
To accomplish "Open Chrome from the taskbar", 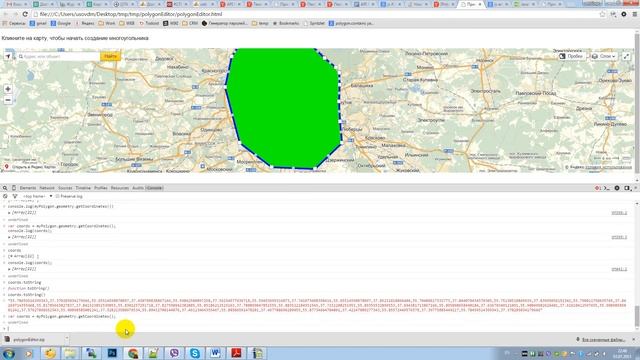I will tap(133, 353).
